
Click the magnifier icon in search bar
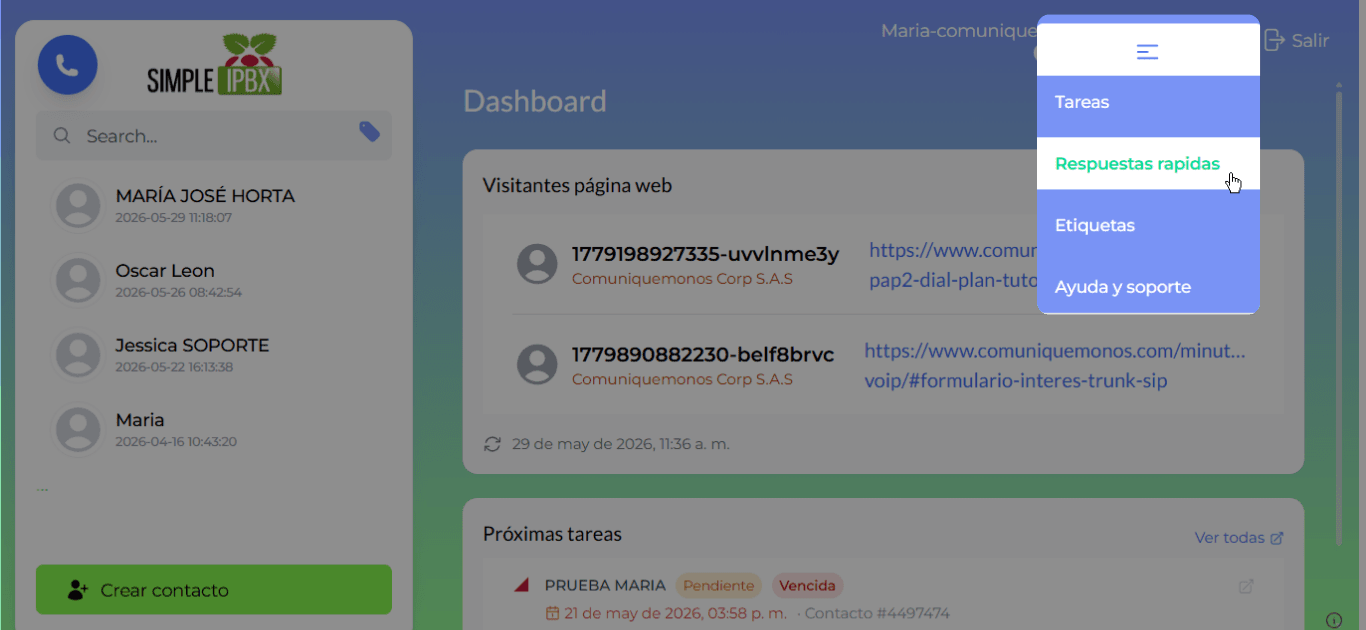pos(62,136)
